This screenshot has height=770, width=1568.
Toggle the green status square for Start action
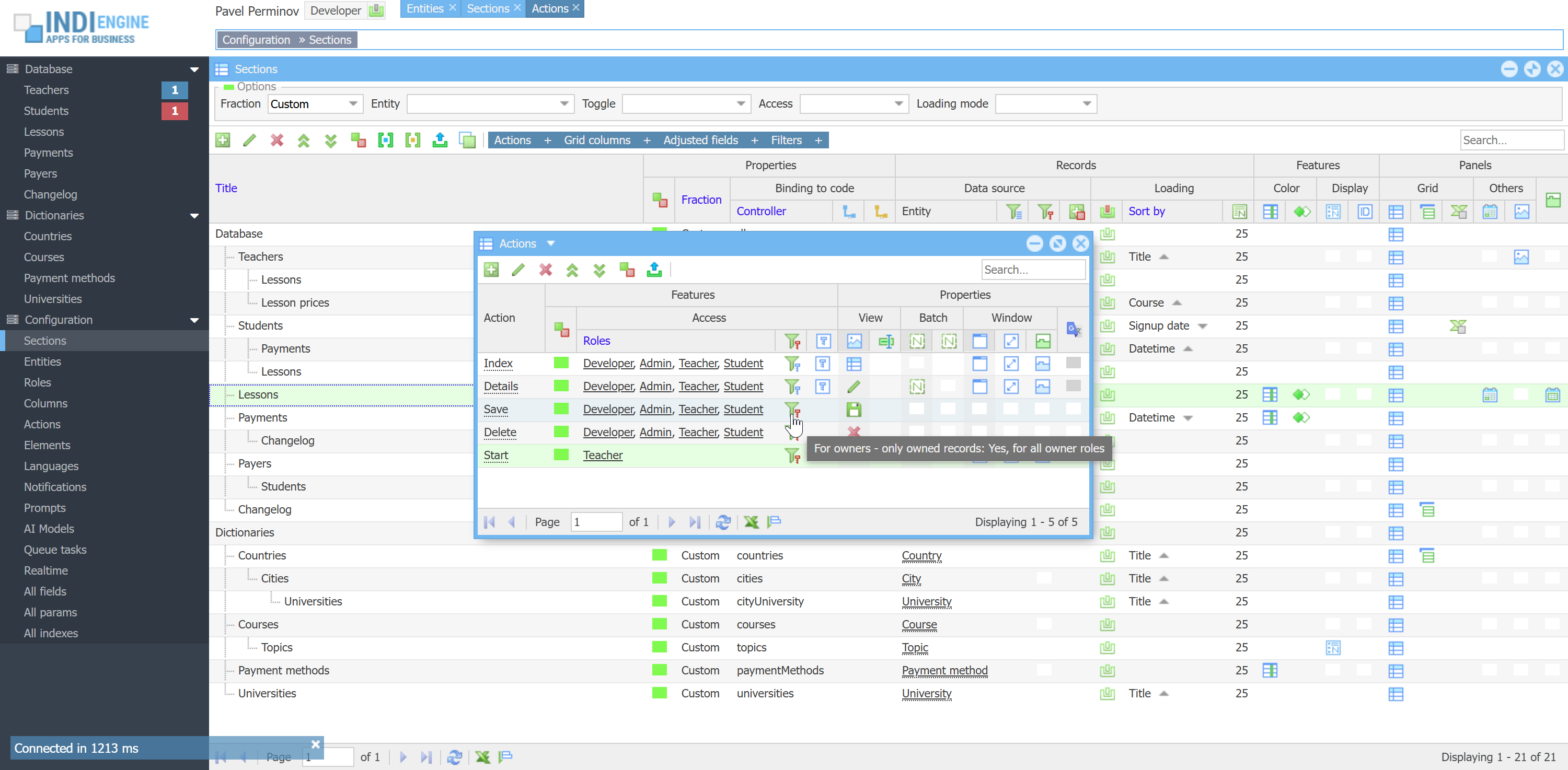pyautogui.click(x=561, y=455)
